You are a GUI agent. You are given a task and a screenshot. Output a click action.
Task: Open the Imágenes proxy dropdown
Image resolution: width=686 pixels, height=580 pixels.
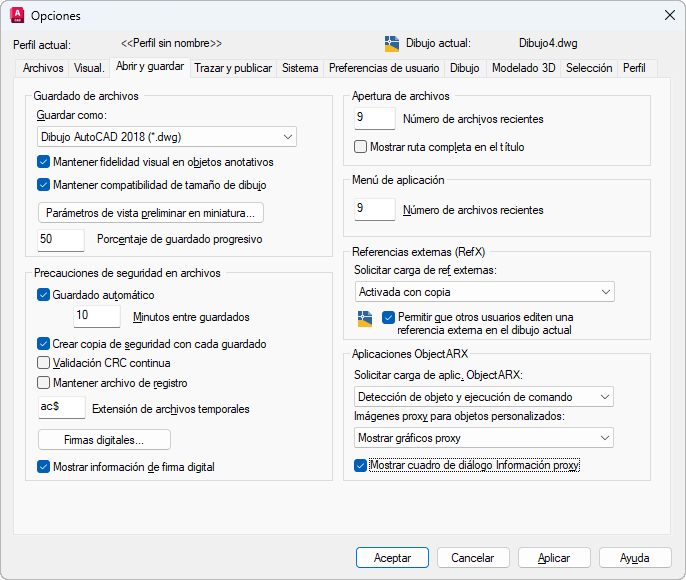(484, 438)
